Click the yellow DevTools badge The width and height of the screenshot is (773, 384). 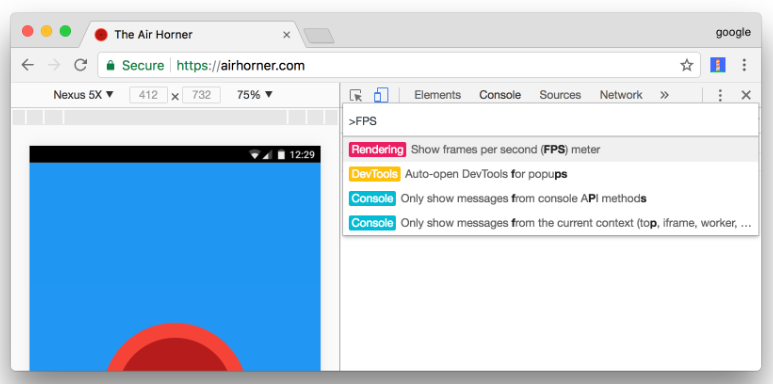coord(374,174)
